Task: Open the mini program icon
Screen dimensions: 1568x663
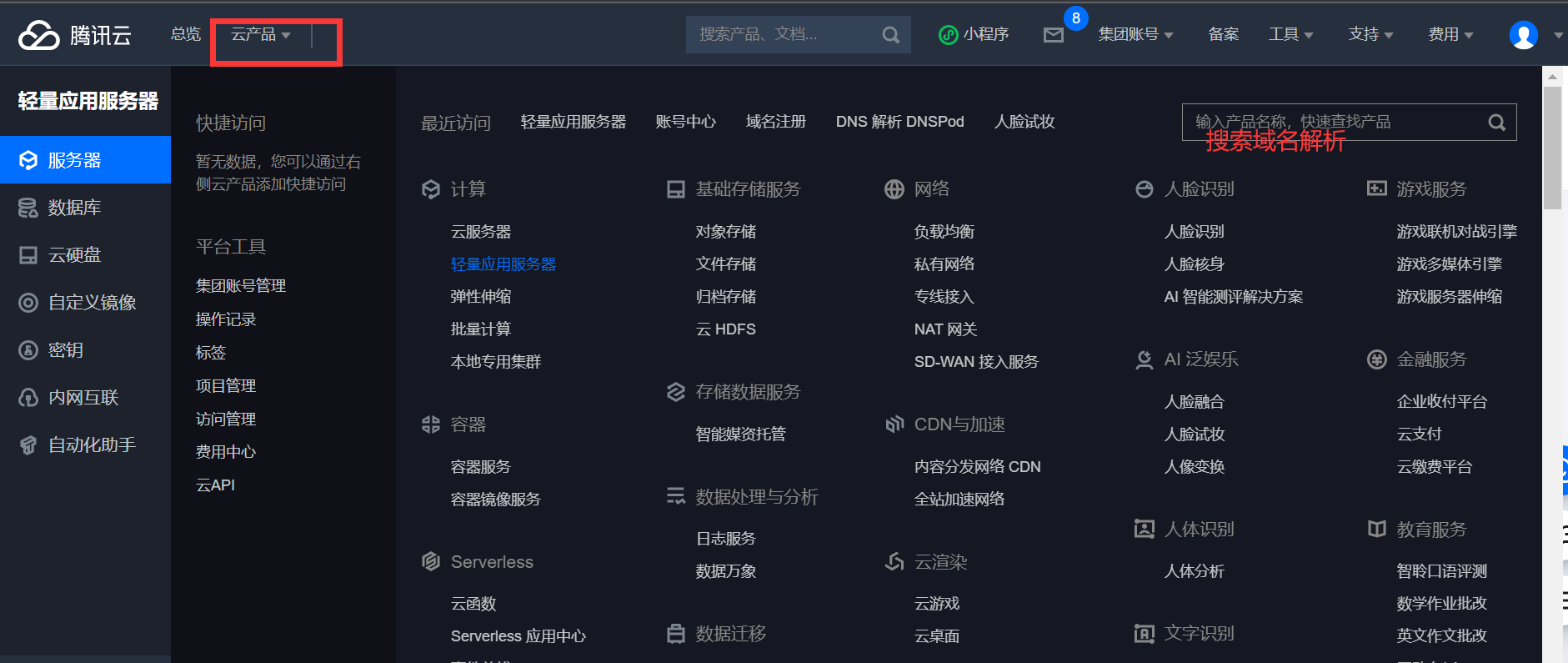Action: [x=948, y=35]
